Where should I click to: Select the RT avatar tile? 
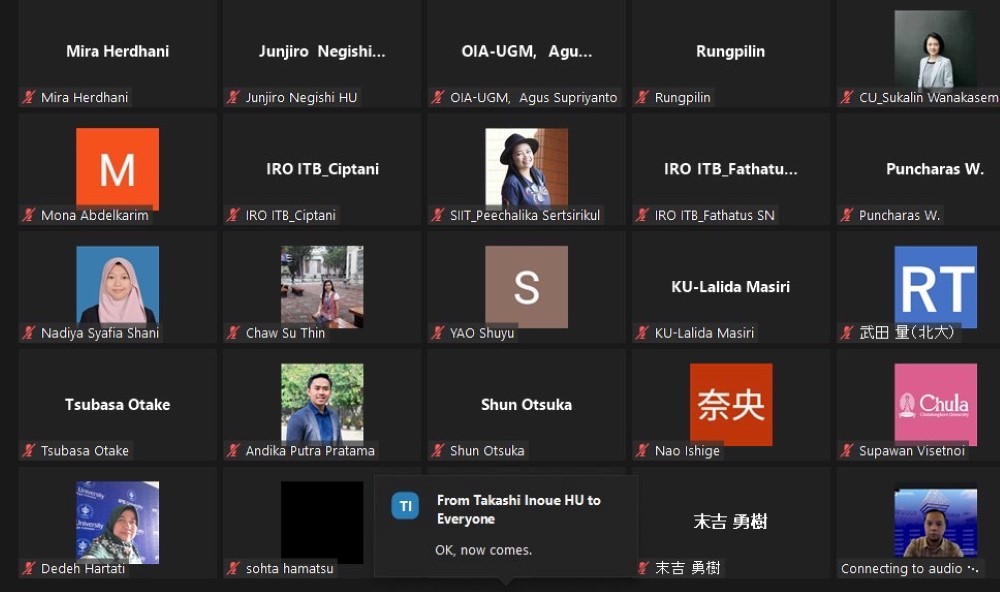(935, 287)
